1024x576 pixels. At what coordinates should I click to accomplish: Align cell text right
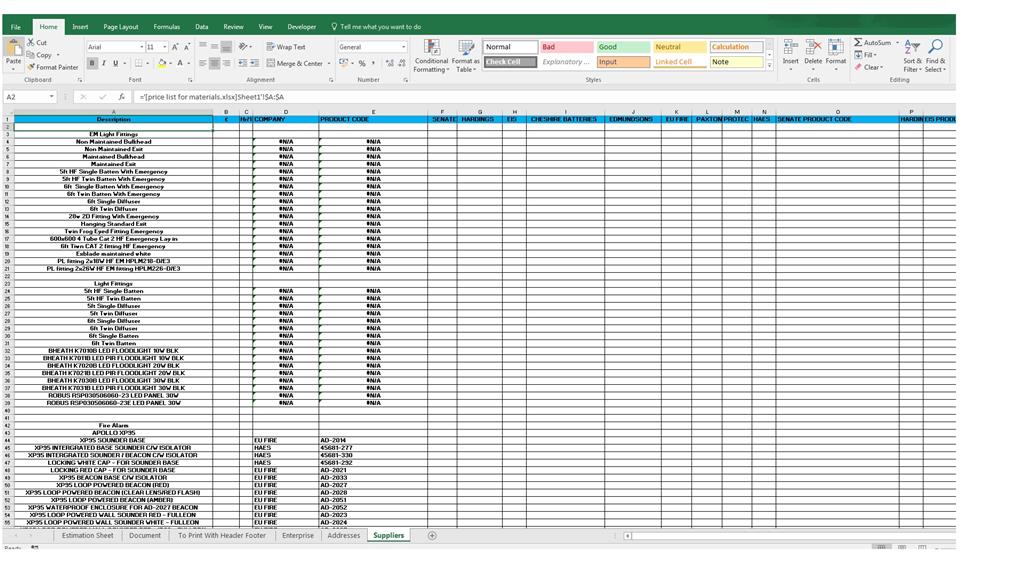(x=226, y=63)
